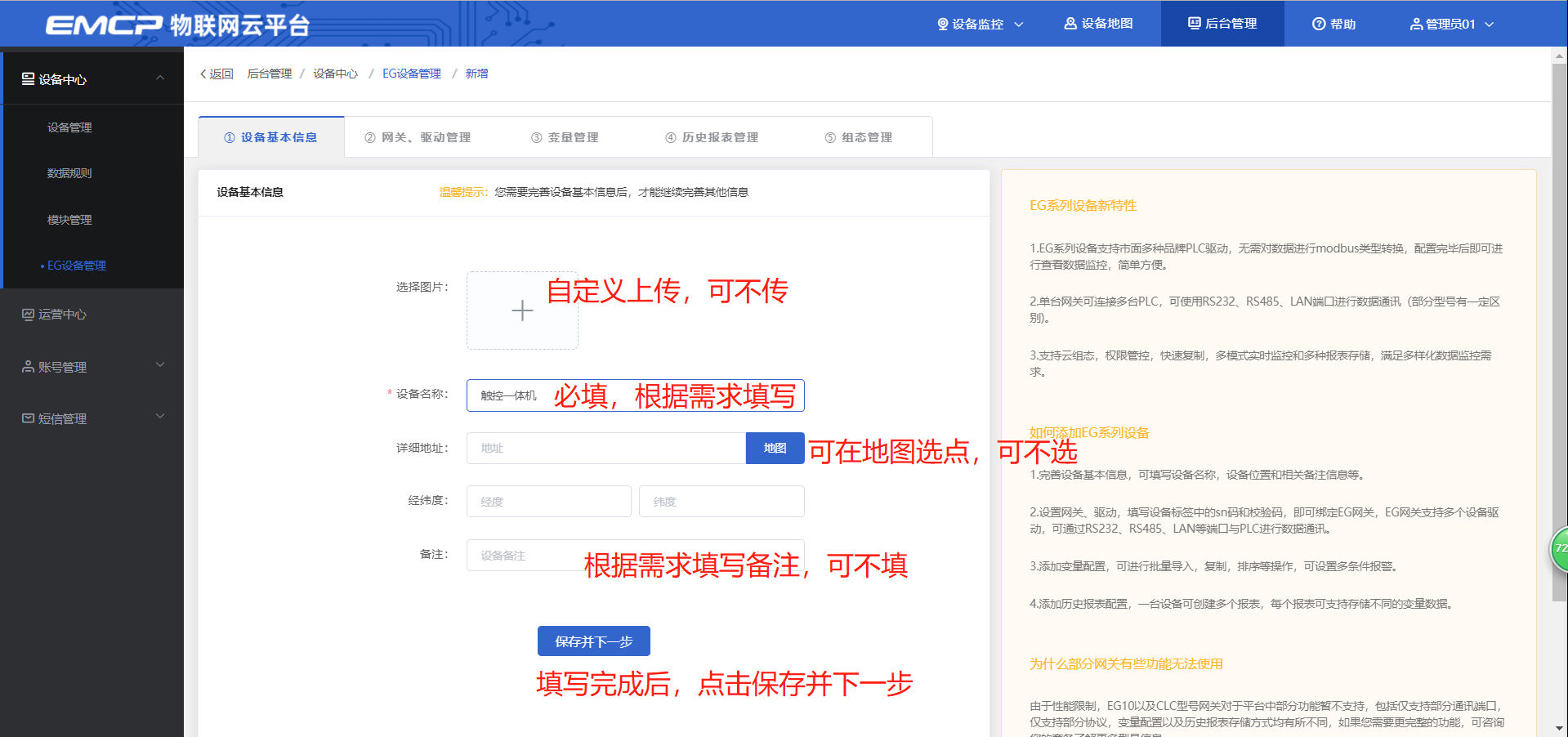Viewport: 1568px width, 737px height.
Task: Click the 设备备注 input field
Action: pos(523,556)
